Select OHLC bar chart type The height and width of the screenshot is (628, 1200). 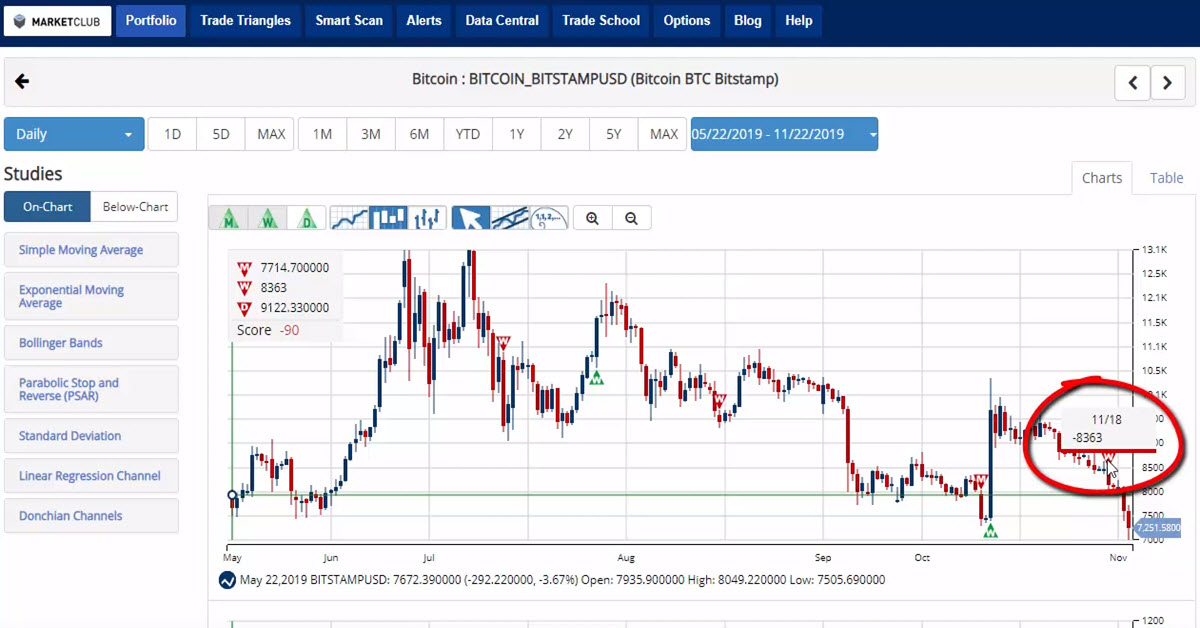pyautogui.click(x=427, y=218)
